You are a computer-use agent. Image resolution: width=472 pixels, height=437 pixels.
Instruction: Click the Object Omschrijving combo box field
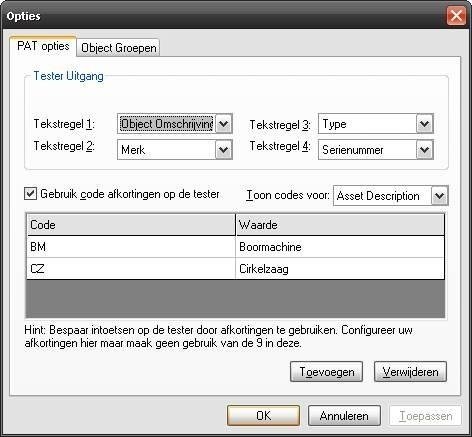pyautogui.click(x=167, y=124)
